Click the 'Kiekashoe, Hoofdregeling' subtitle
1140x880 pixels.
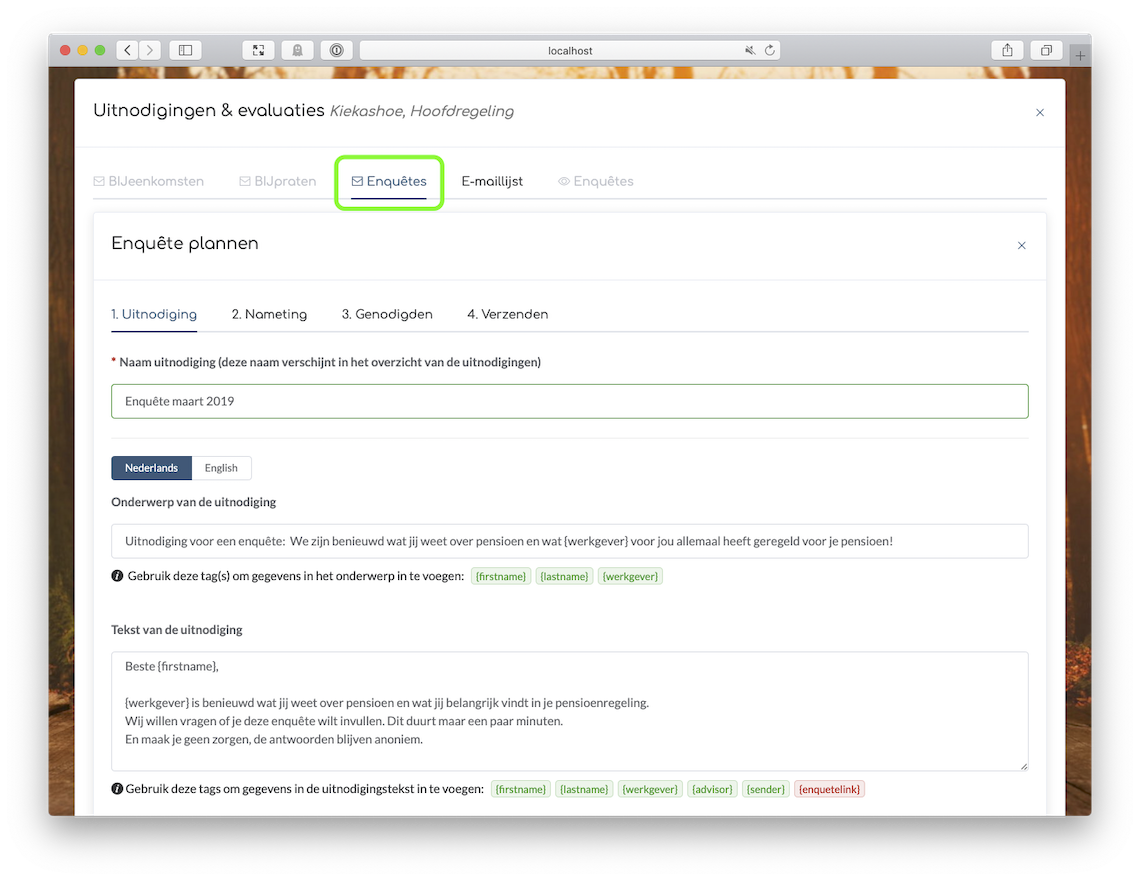pyautogui.click(x=422, y=111)
